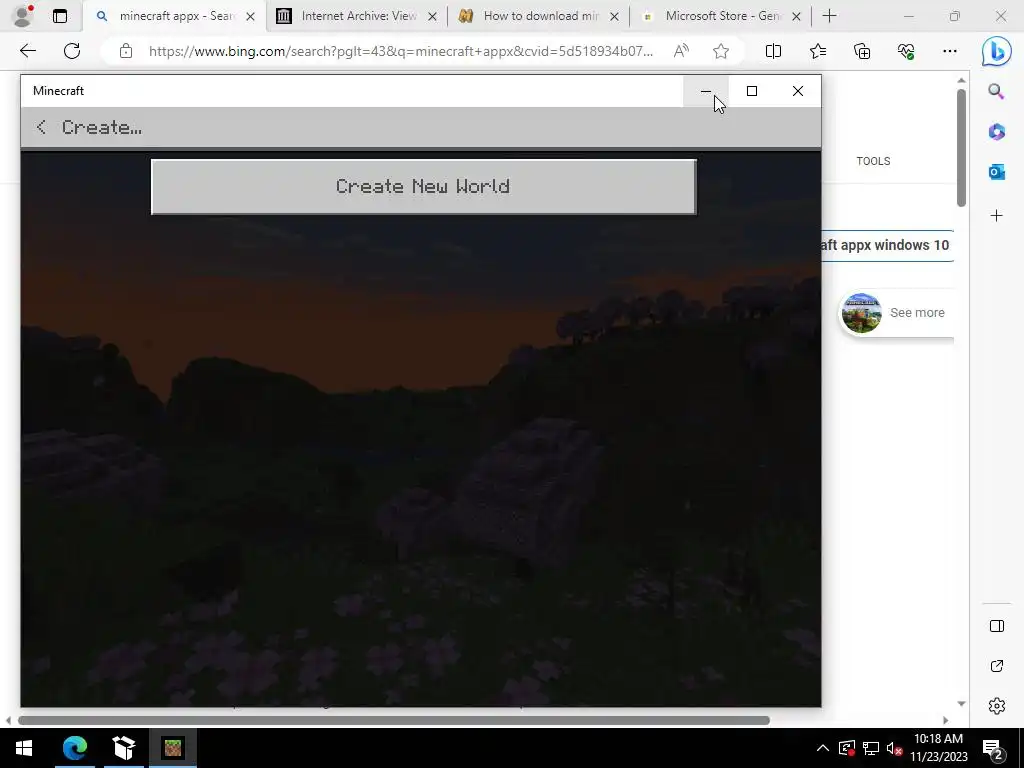Add a sidebar app with plus icon
The image size is (1024, 768).
point(996,216)
